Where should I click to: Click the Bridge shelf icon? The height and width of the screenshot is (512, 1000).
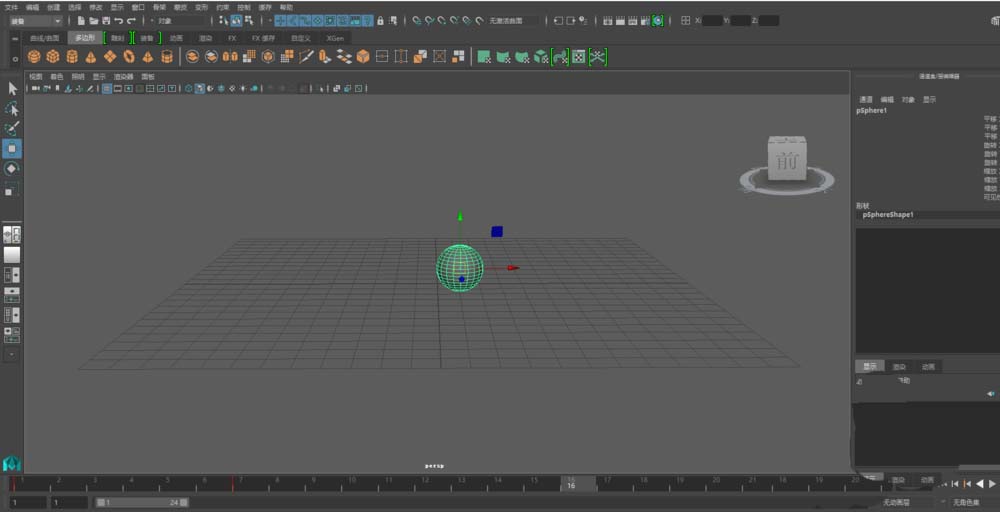[344, 57]
